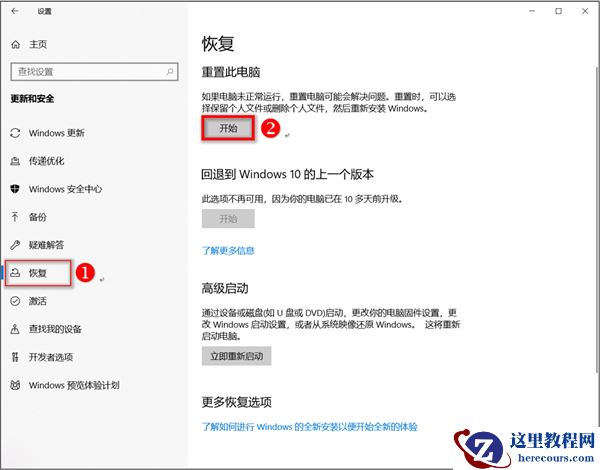Click the disabled 开始 button under 回退
600x470 pixels.
click(228, 219)
